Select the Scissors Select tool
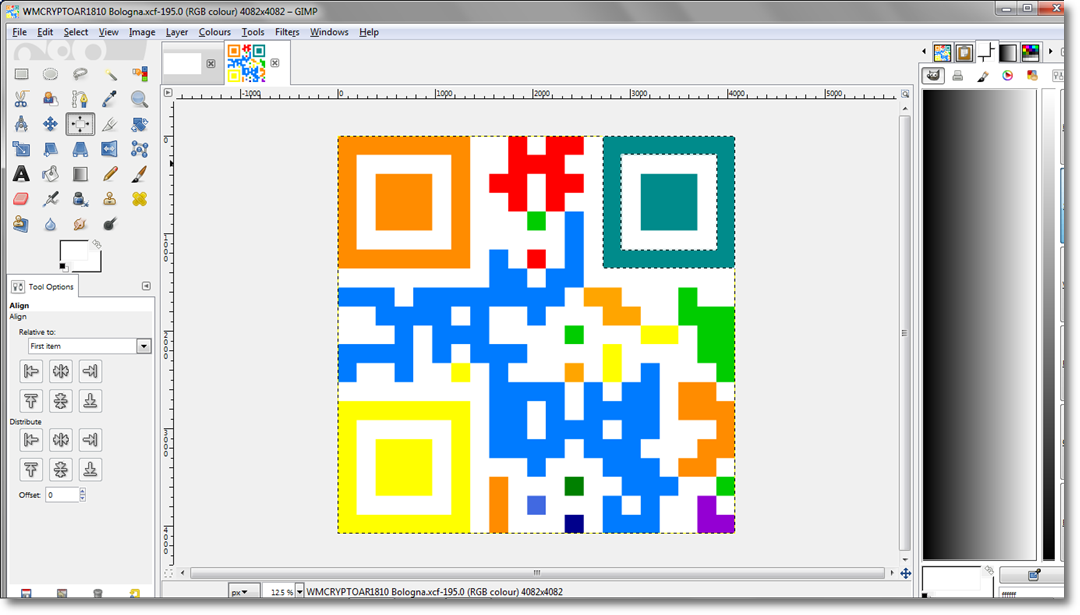1080x615 pixels. 21,99
